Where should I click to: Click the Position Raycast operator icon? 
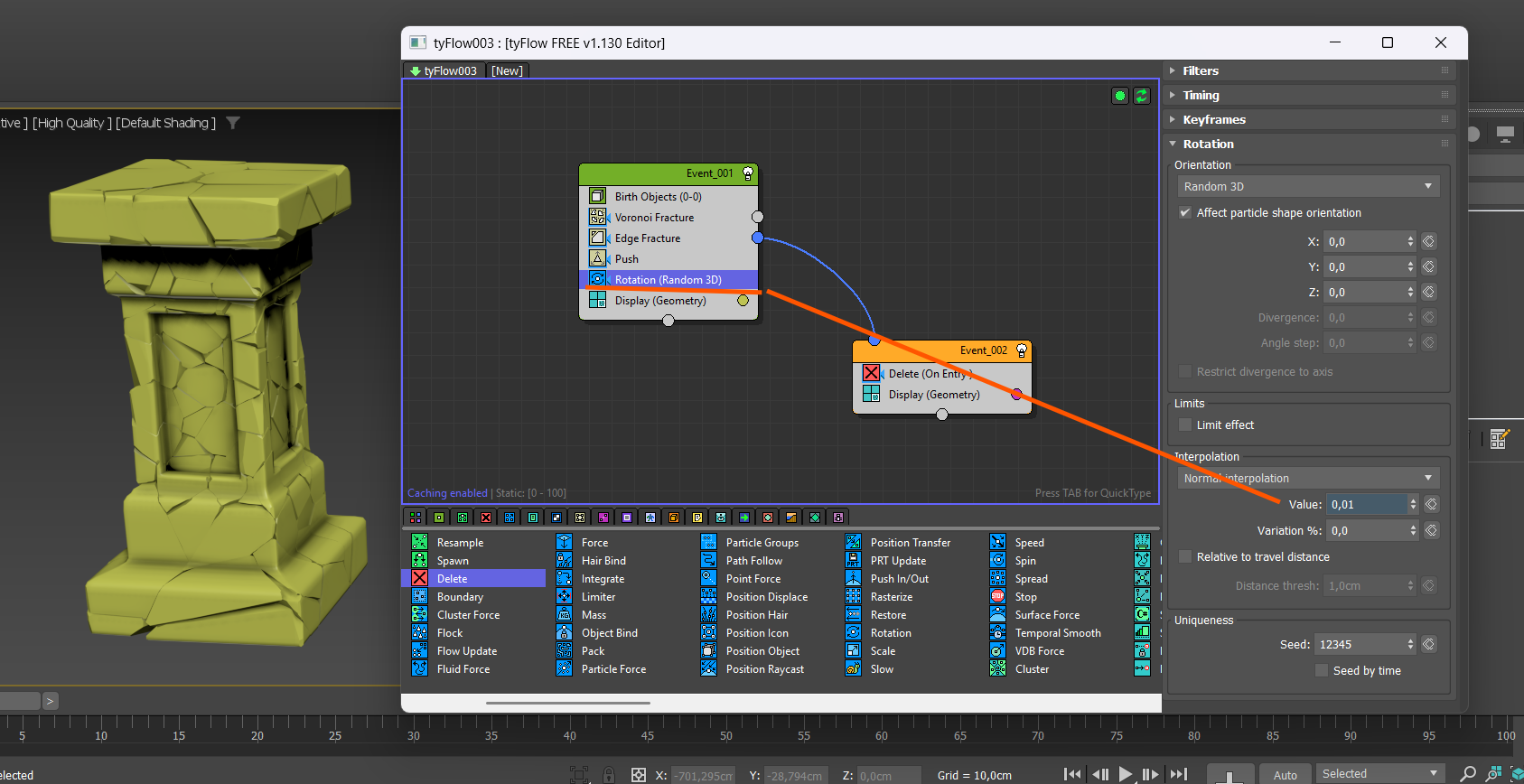708,668
